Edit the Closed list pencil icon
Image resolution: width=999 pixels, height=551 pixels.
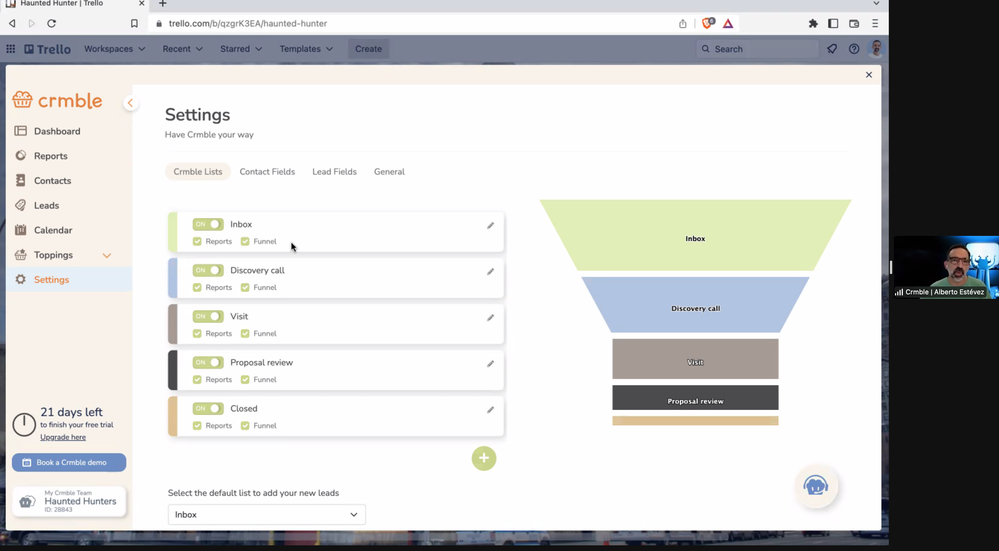(x=491, y=410)
